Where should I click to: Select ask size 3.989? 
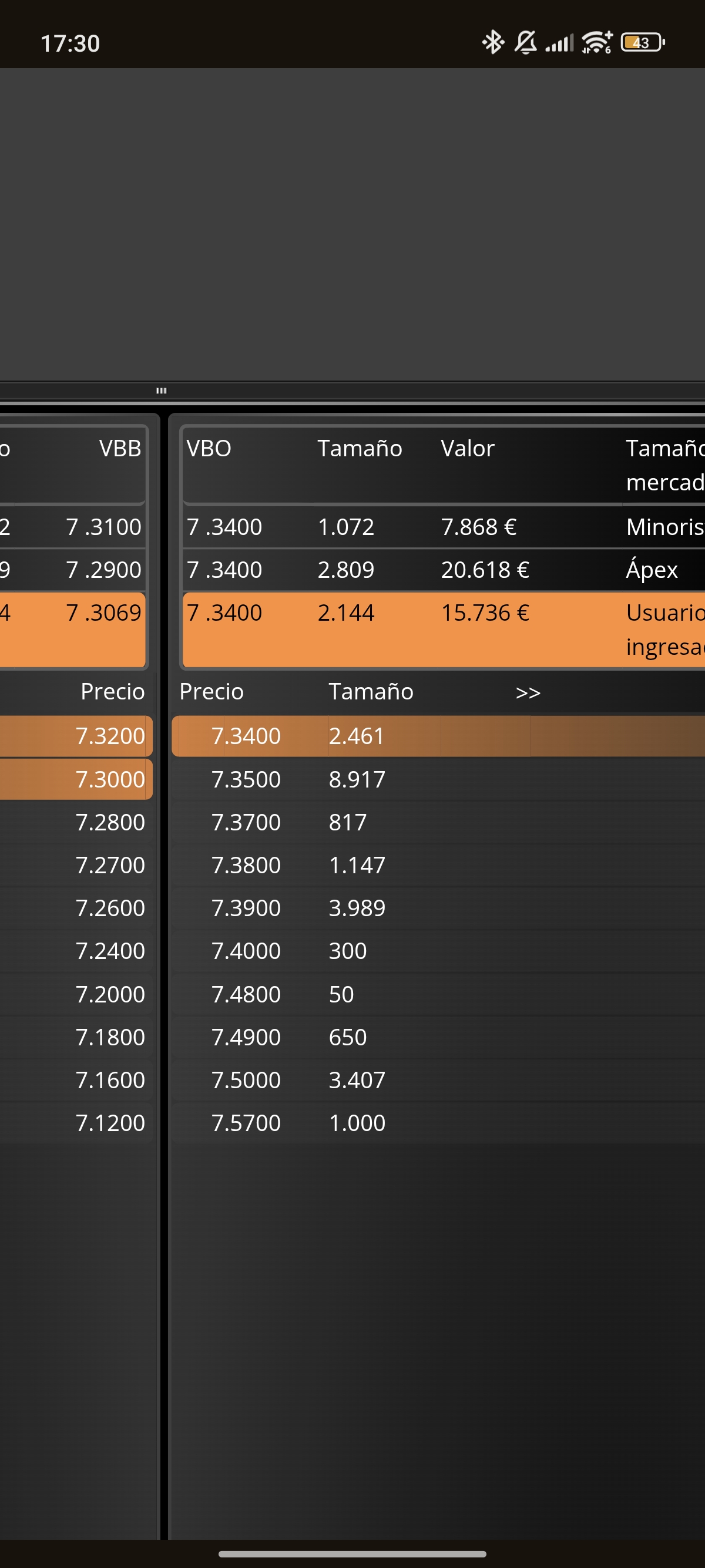(x=357, y=908)
